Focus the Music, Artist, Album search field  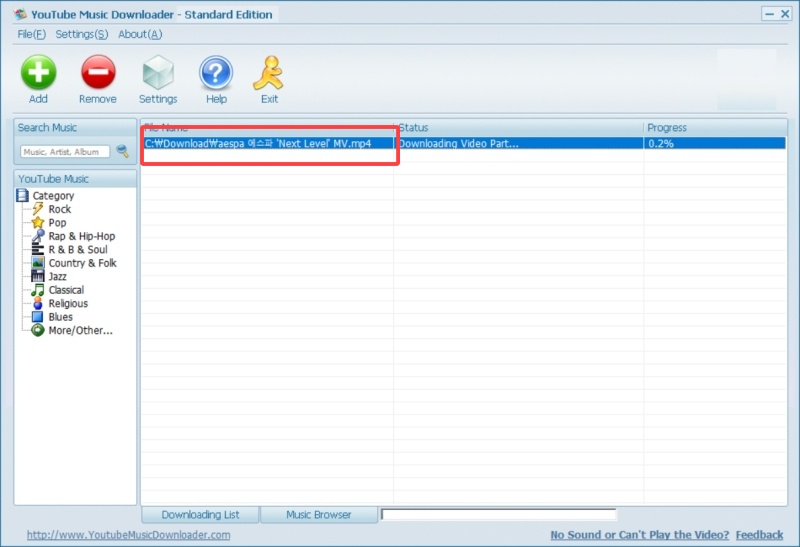(65, 152)
